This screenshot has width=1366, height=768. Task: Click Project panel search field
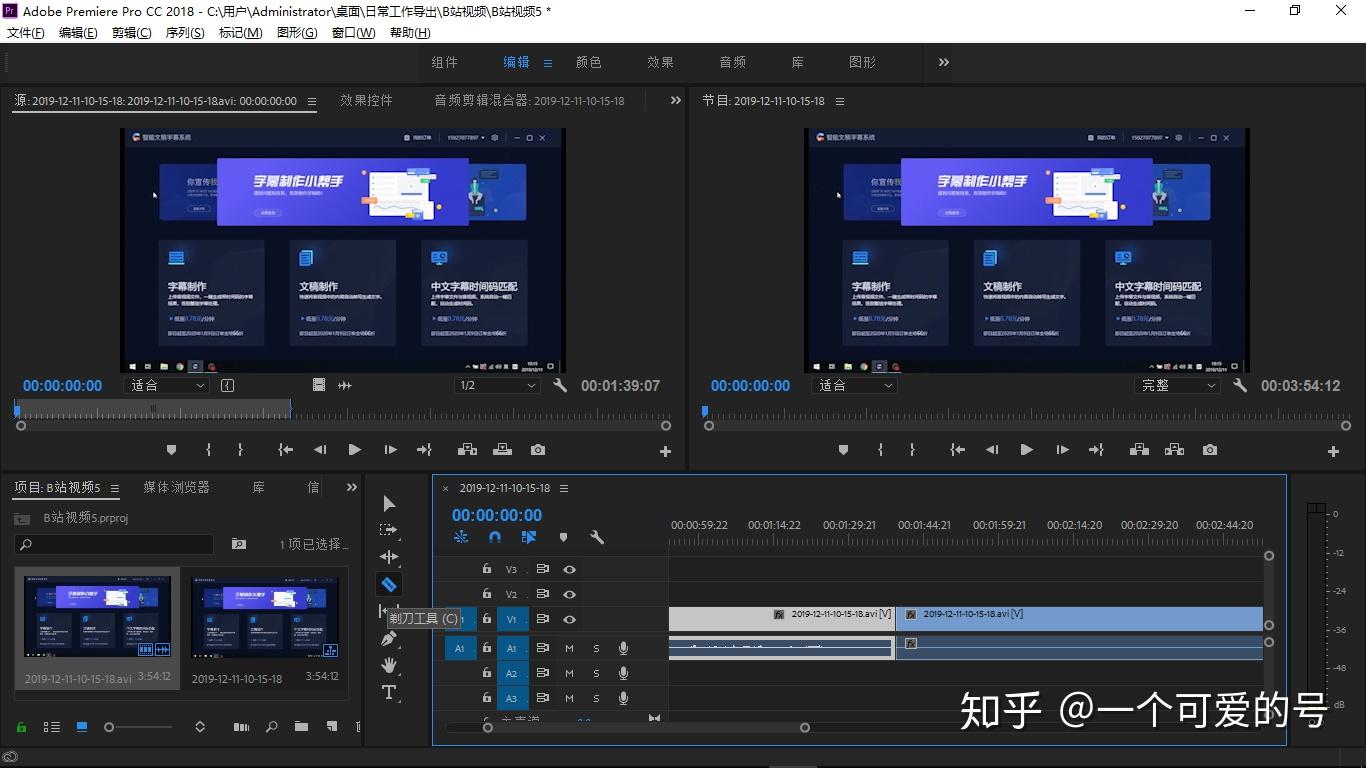pyautogui.click(x=114, y=544)
